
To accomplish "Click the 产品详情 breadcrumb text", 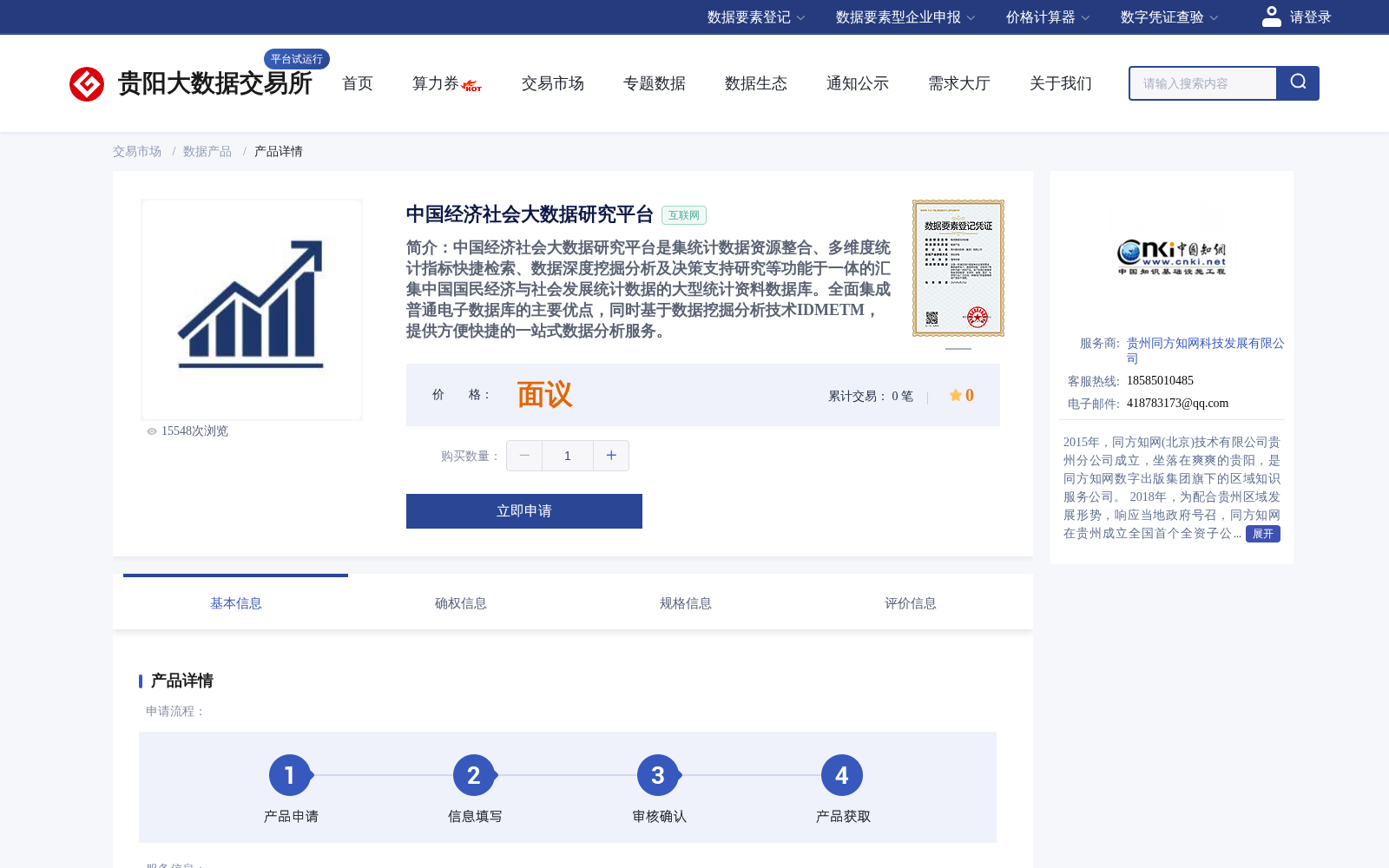I will click(279, 151).
